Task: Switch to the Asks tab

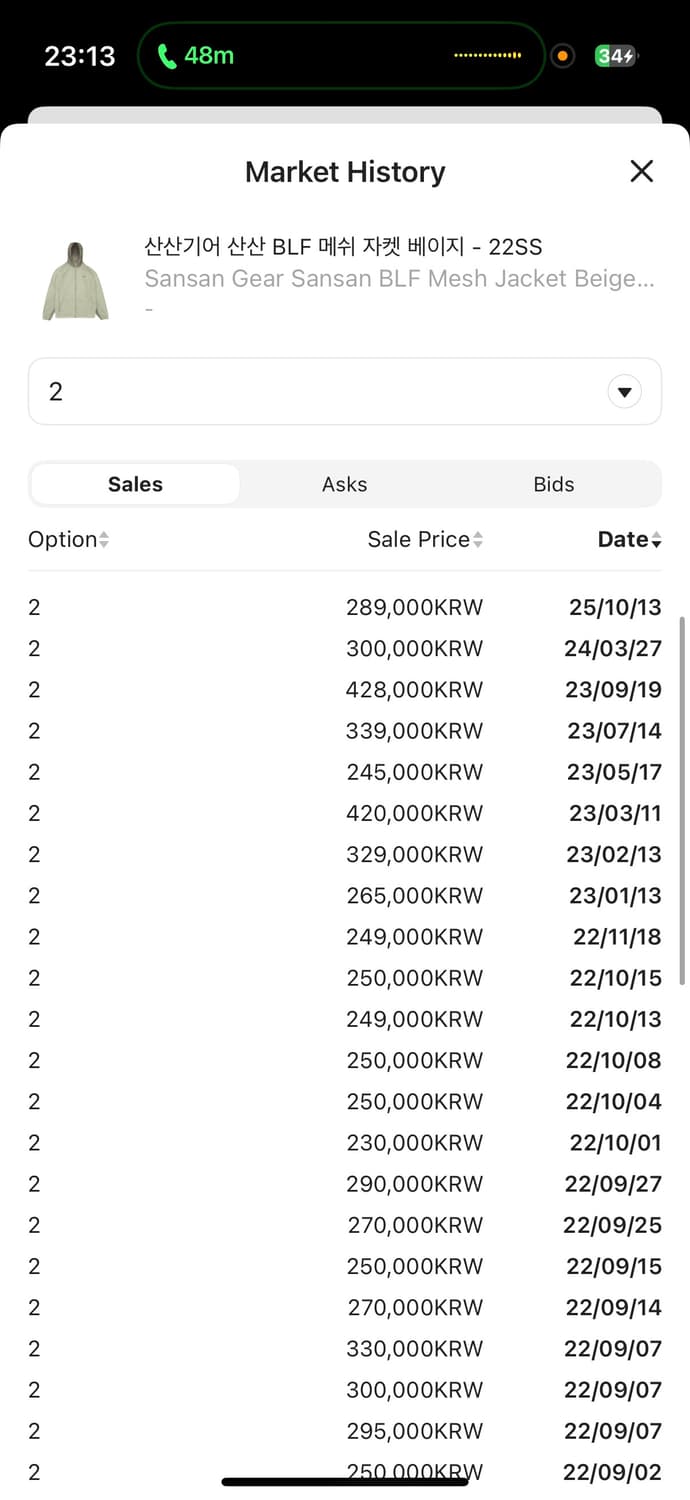Action: (345, 484)
